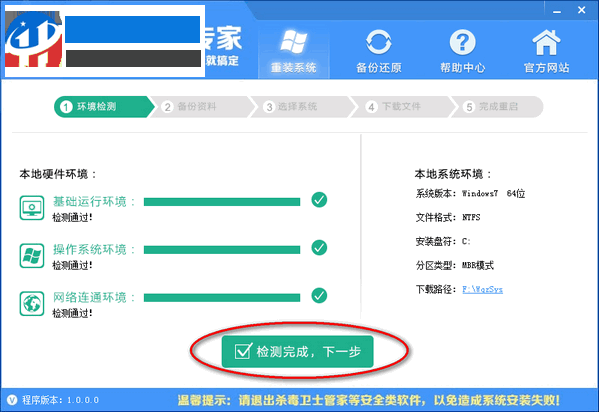Click the 基础运行环境 green checkmark
The width and height of the screenshot is (599, 412).
click(319, 200)
